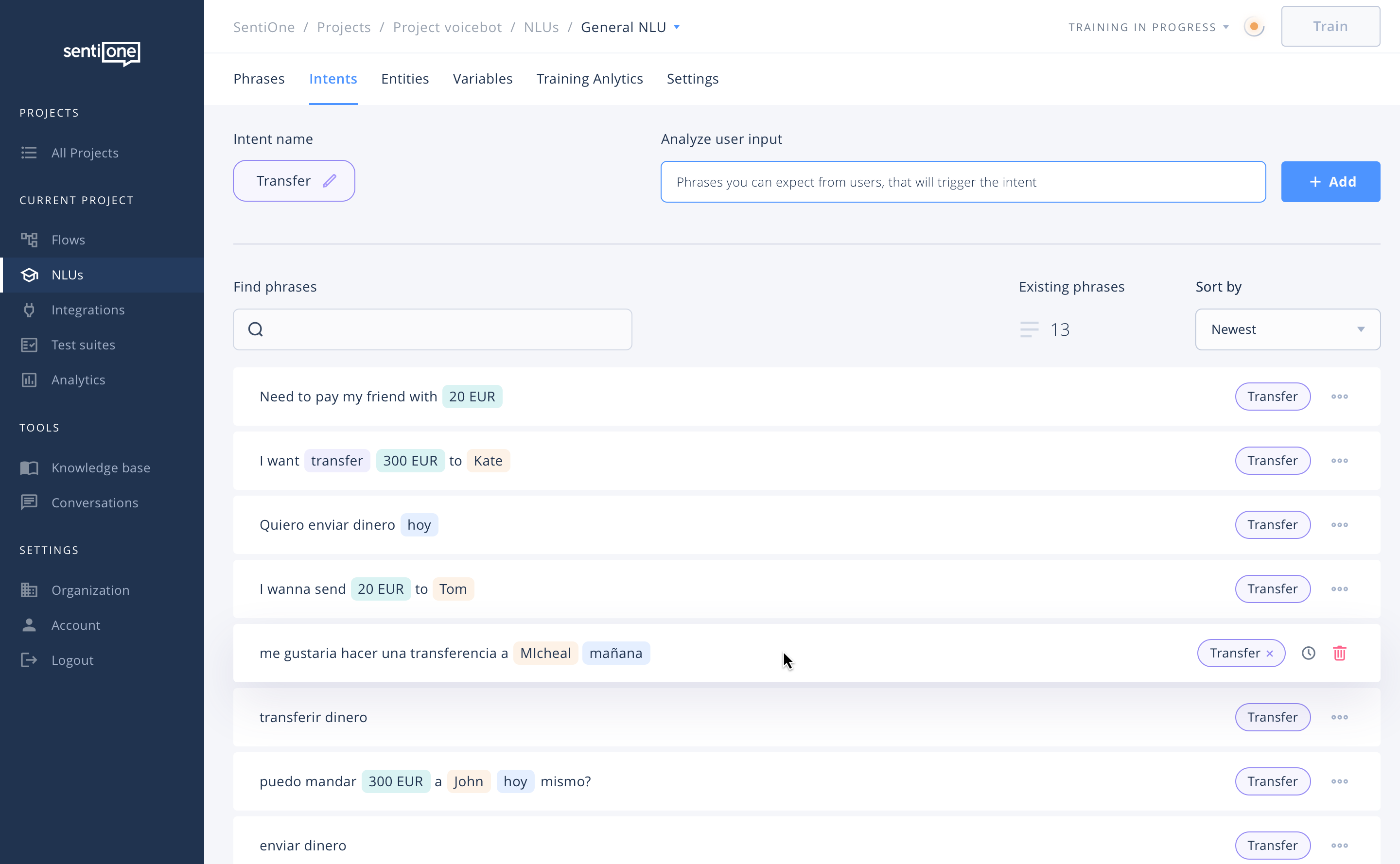Click the Train button
The height and width of the screenshot is (864, 1400).
1330,26
